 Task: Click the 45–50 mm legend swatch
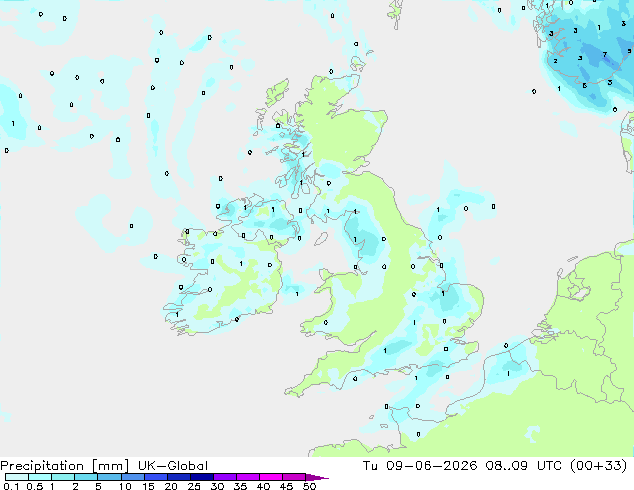[294, 477]
